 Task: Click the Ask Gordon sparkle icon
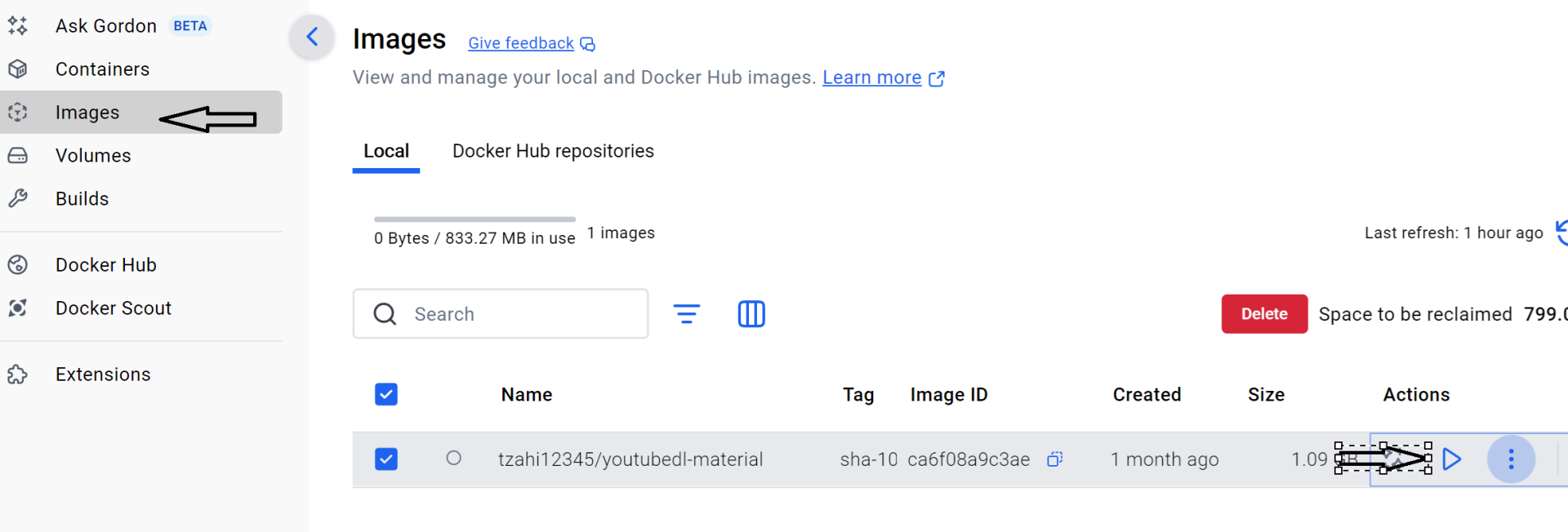point(18,26)
